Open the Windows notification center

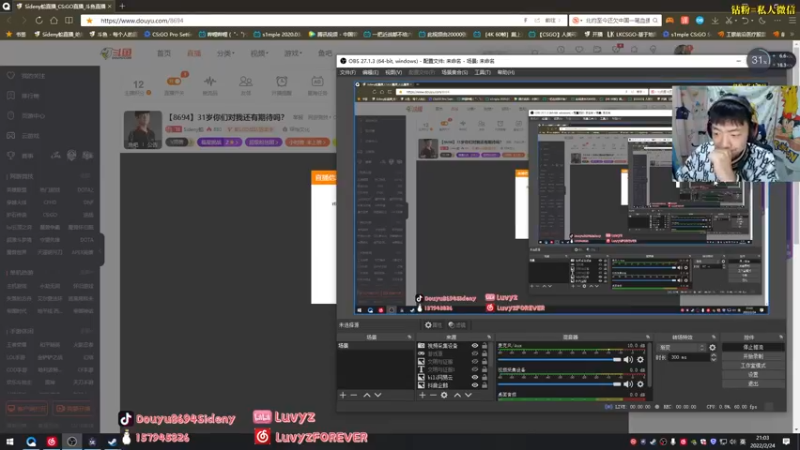tap(786, 441)
